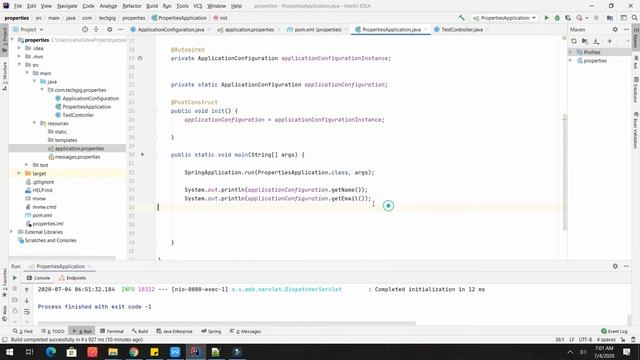Click the Windows Start button
Image resolution: width=640 pixels, height=360 pixels.
[x=9, y=351]
